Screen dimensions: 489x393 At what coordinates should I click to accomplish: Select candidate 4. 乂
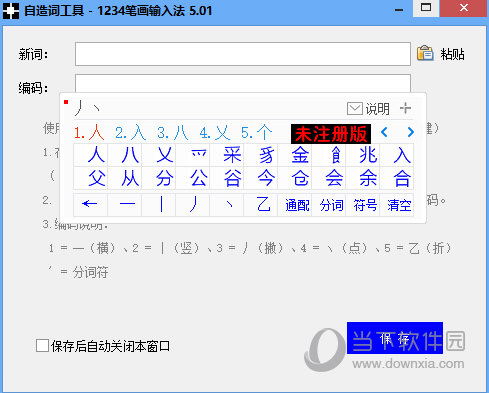coord(215,133)
